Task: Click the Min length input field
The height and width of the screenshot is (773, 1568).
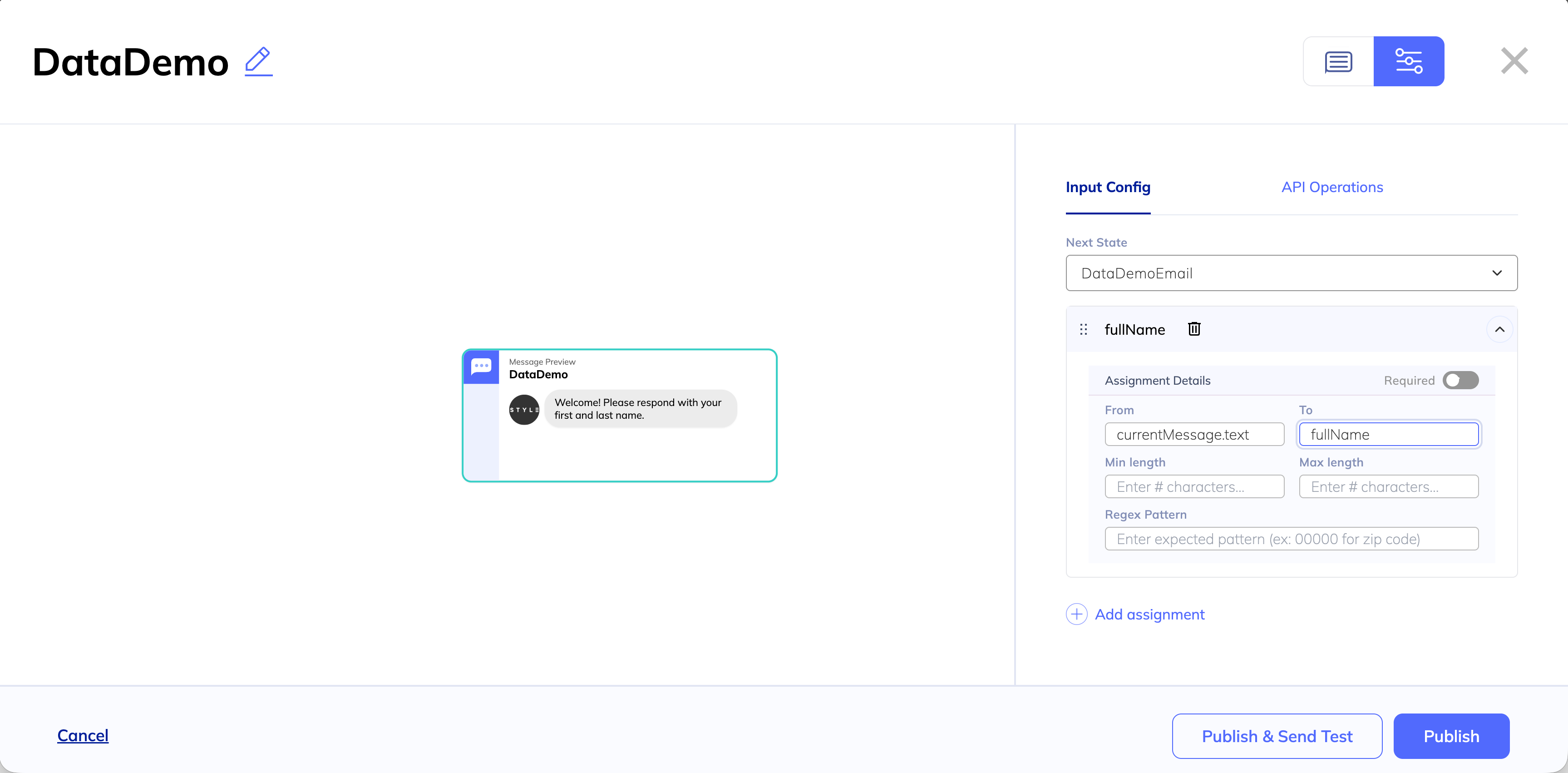Action: 1194,487
